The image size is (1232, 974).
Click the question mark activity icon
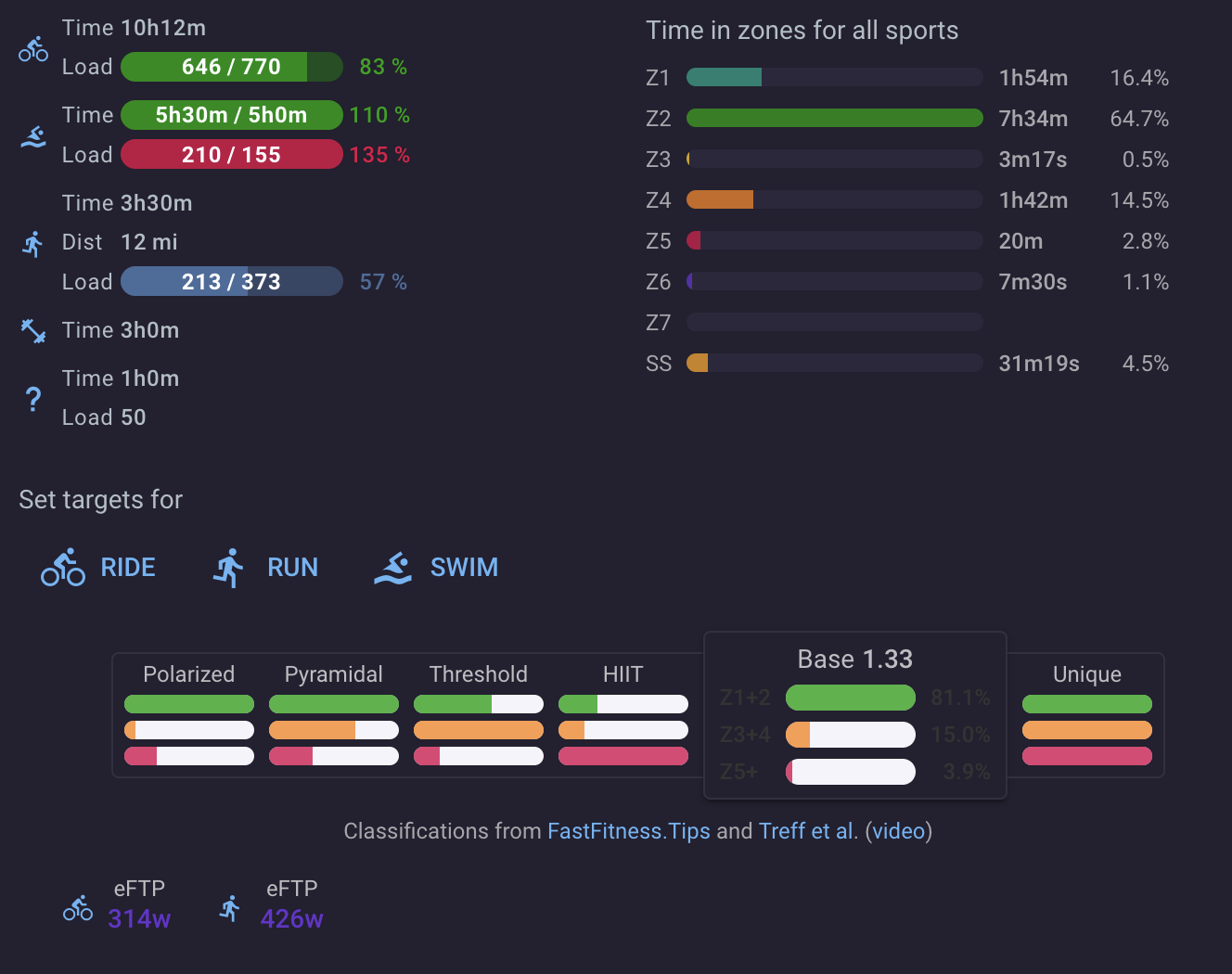coord(33,399)
